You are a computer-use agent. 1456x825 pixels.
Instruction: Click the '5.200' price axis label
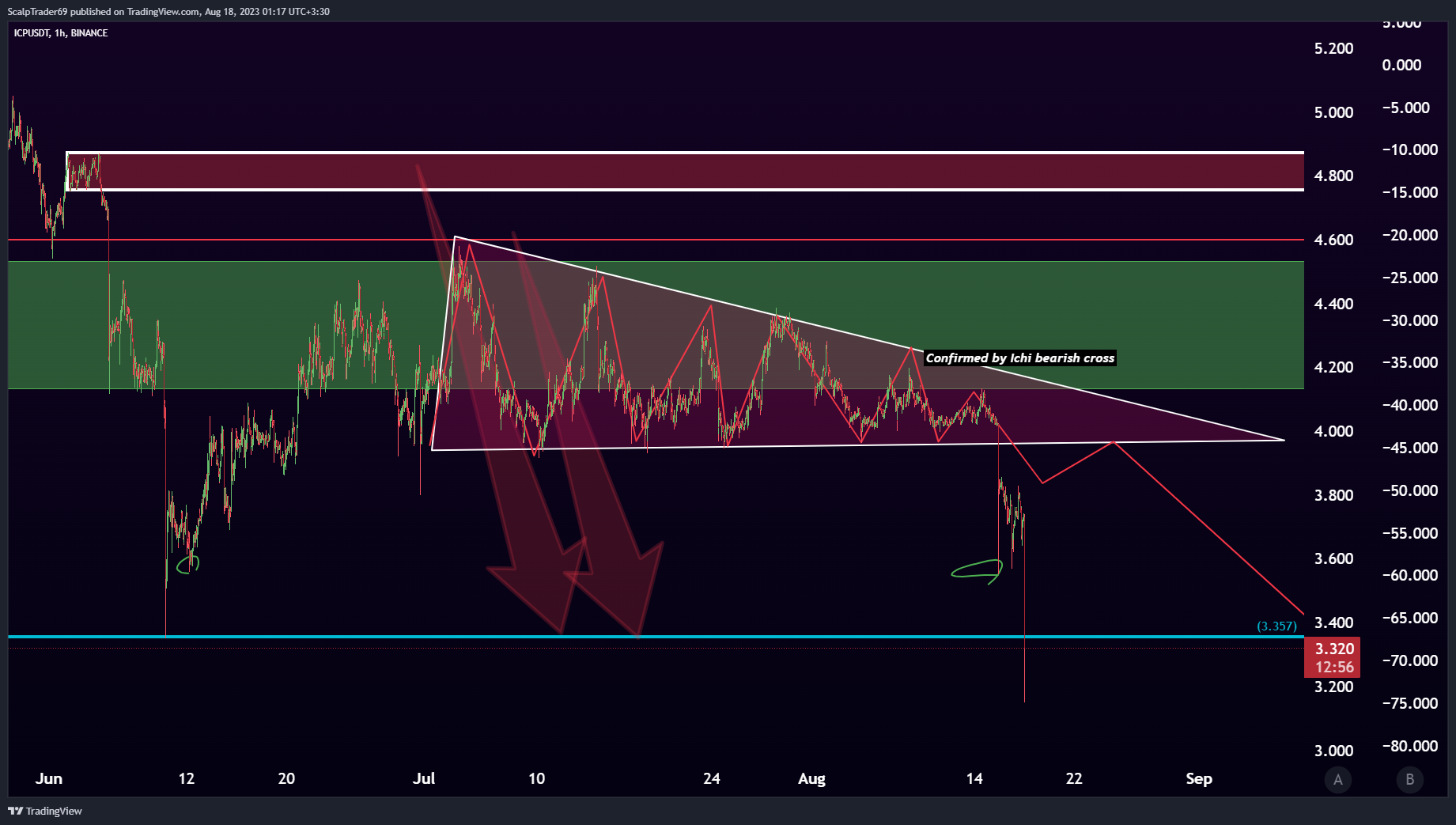1333,48
